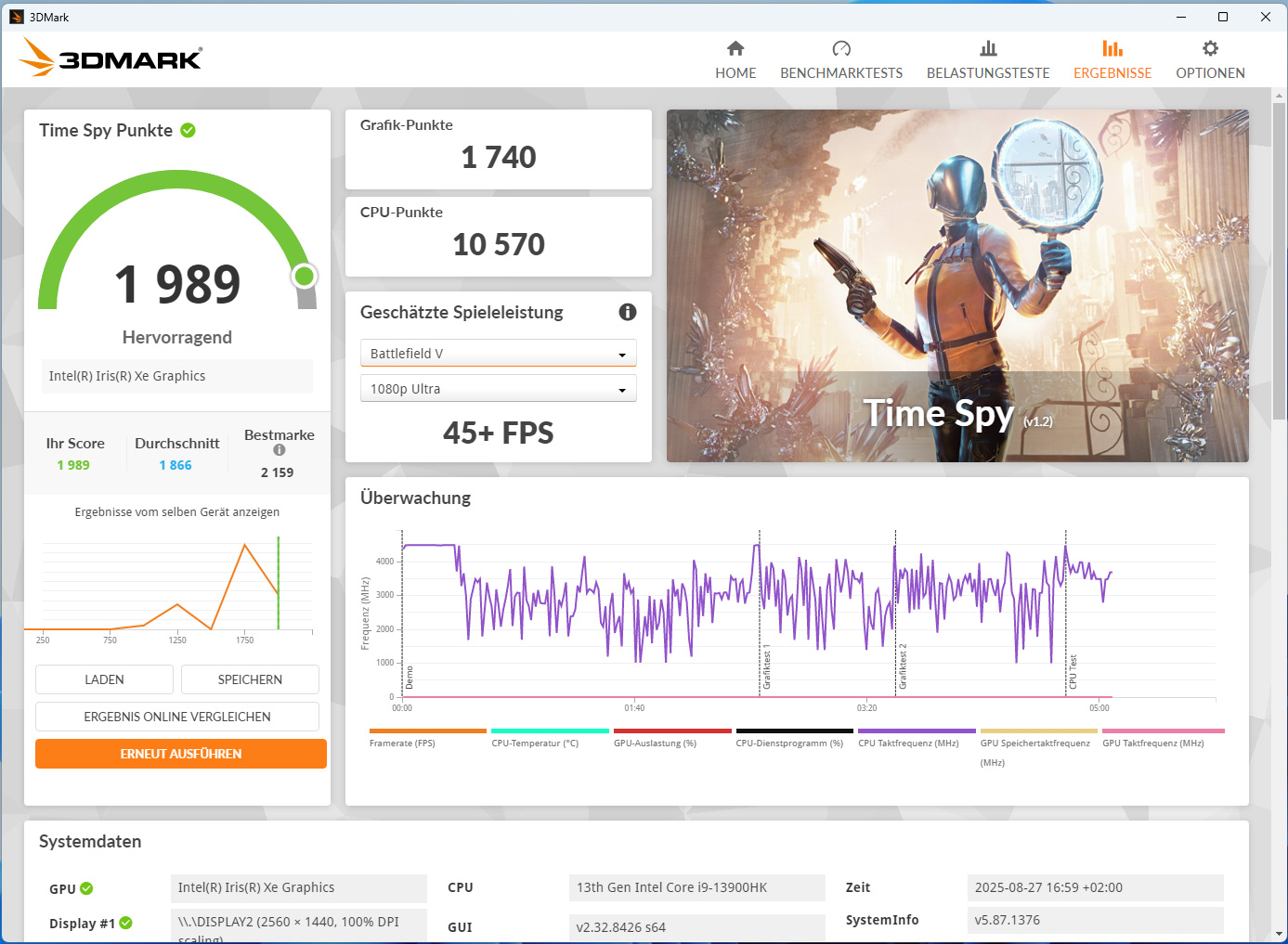This screenshot has height=944, width=1288.
Task: Expand the 1080p Ultra resolution dropdown
Action: click(x=498, y=389)
